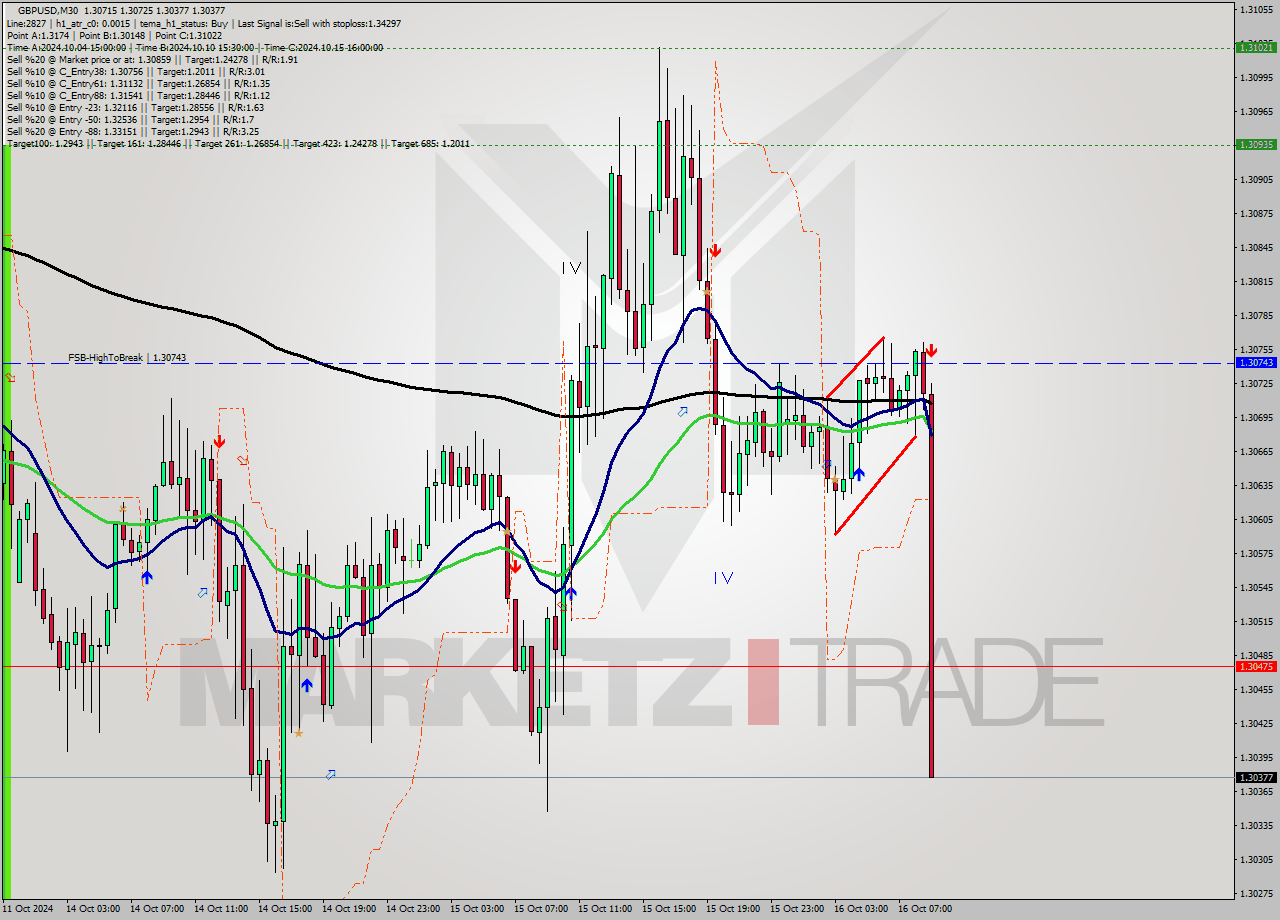Image resolution: width=1280 pixels, height=920 pixels.
Task: Click the 'Sell %20 @ Entry -88: 1.33151' line
Action: [133, 132]
